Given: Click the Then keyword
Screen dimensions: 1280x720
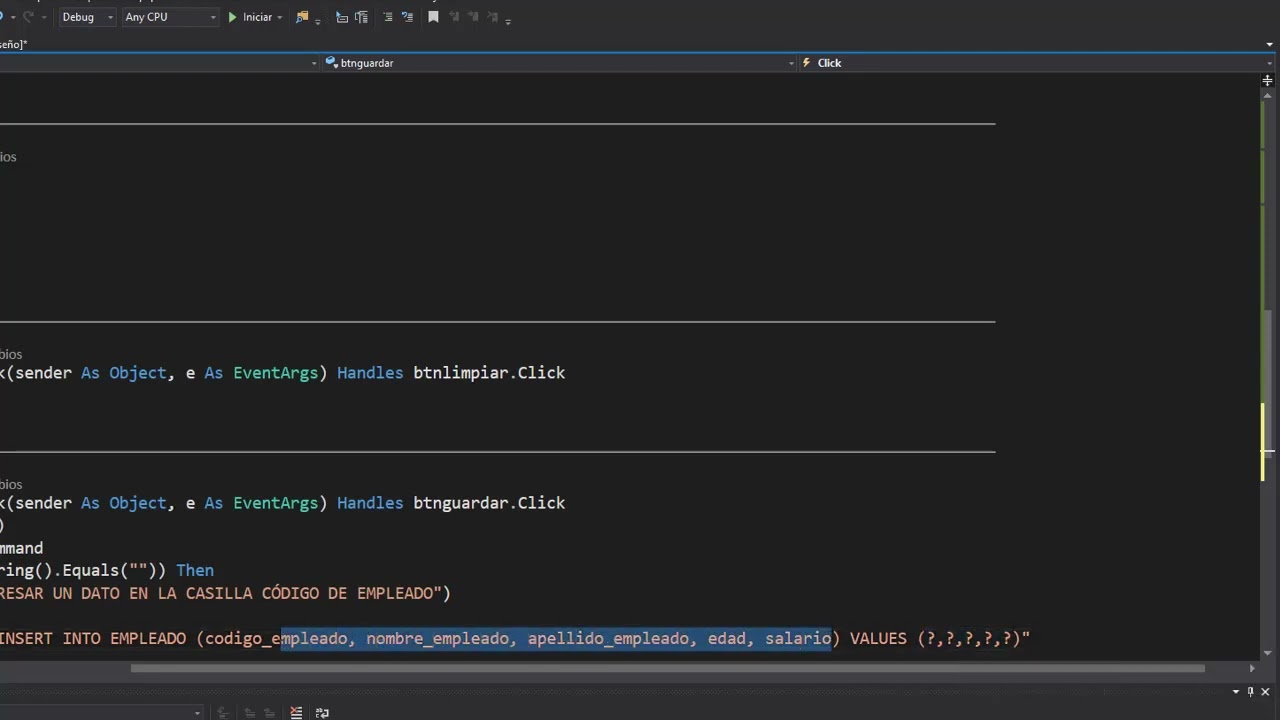Looking at the screenshot, I should (195, 570).
